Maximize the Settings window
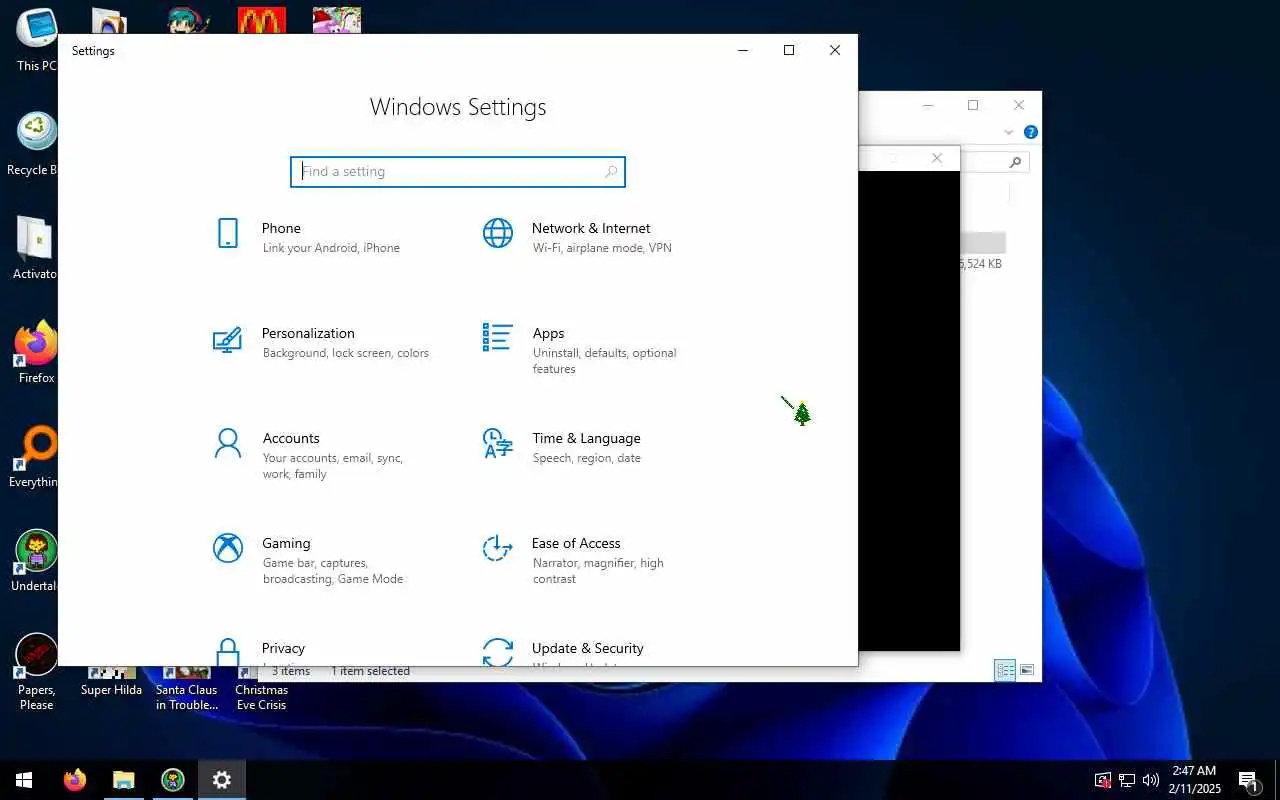The height and width of the screenshot is (800, 1280). 789,50
